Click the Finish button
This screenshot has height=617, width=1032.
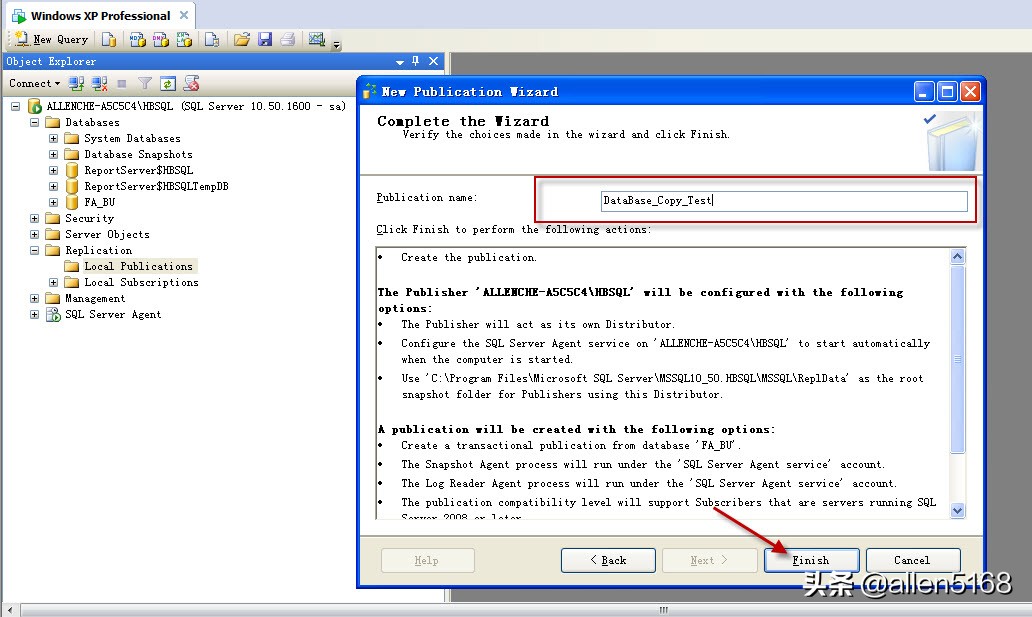click(811, 560)
